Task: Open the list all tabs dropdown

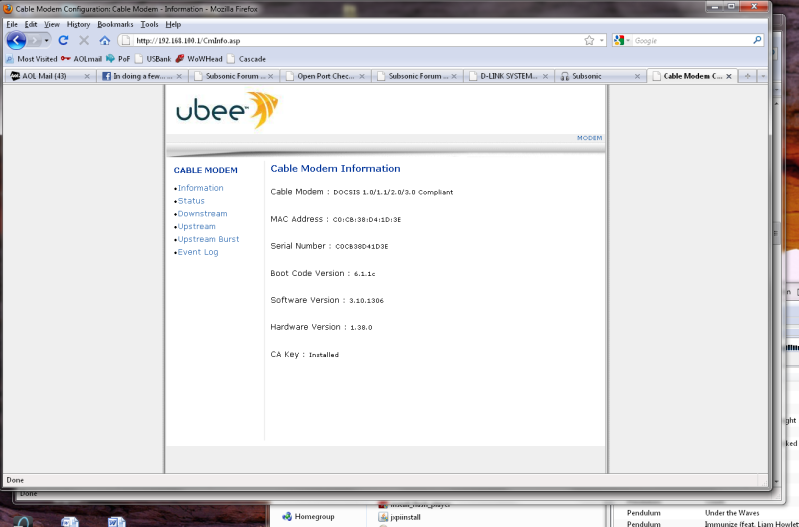Action: (763, 76)
